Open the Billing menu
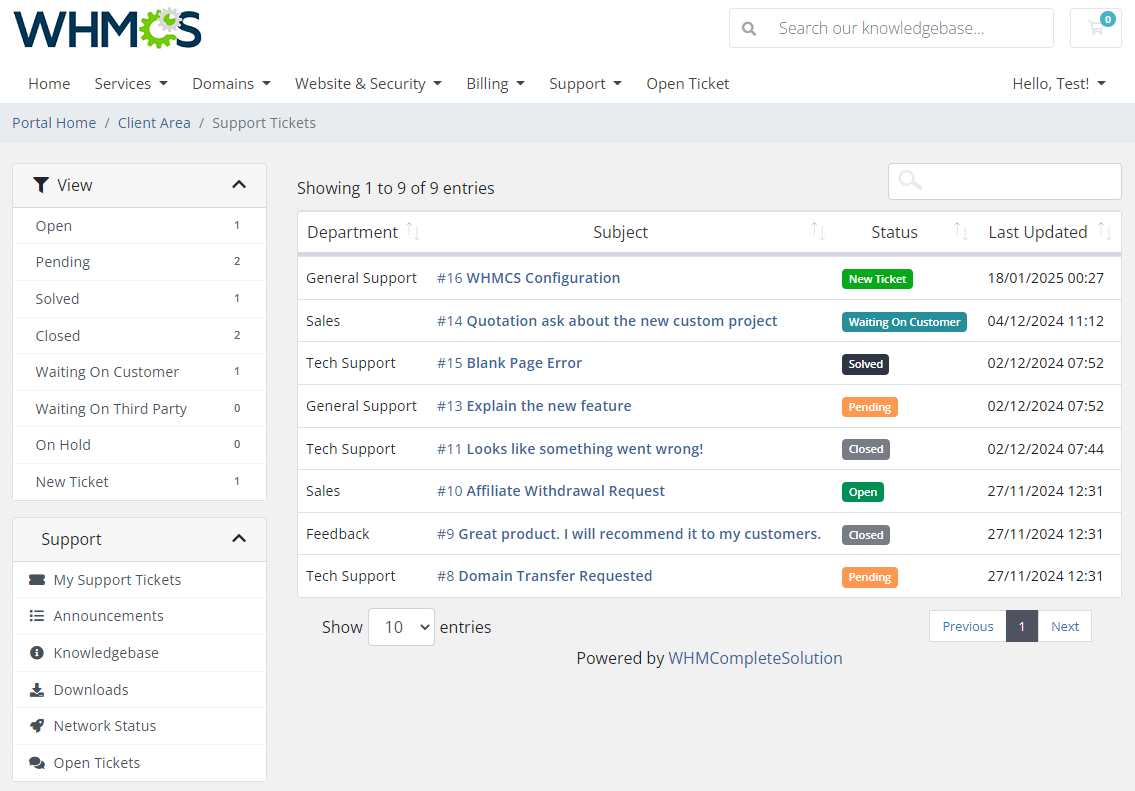The height and width of the screenshot is (791, 1135). tap(495, 84)
